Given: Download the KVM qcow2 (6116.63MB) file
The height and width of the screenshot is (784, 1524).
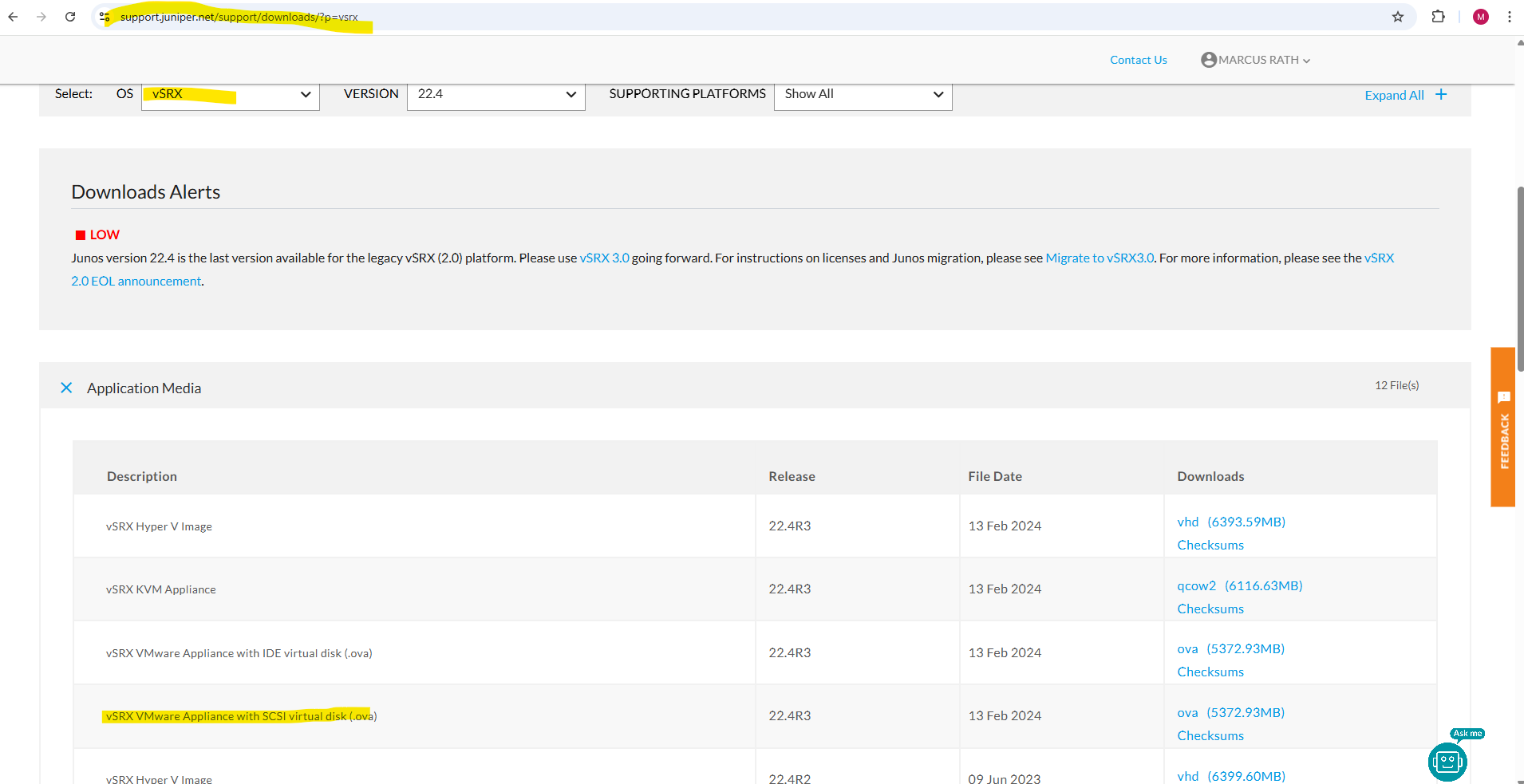Looking at the screenshot, I should point(1240,585).
